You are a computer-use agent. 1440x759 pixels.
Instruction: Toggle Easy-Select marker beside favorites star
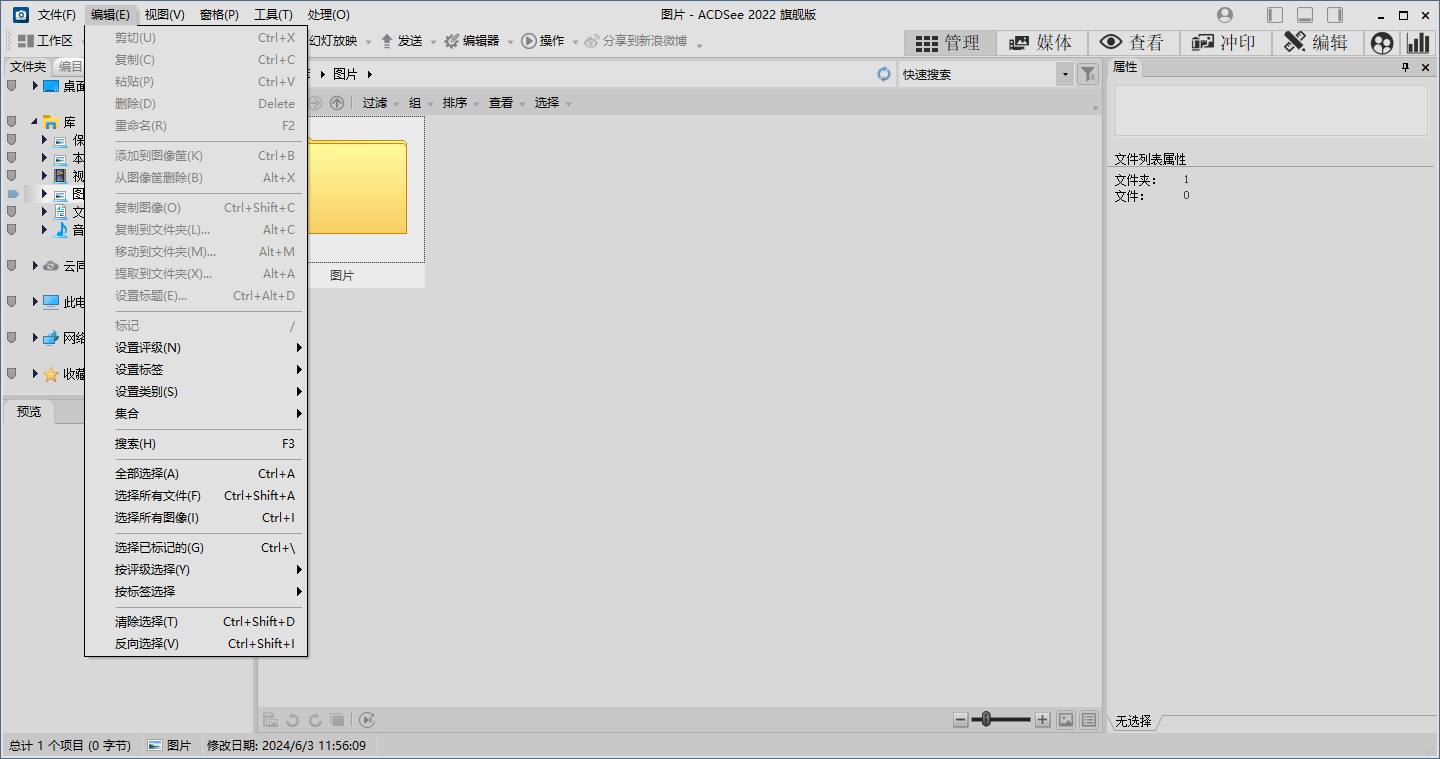coord(12,374)
